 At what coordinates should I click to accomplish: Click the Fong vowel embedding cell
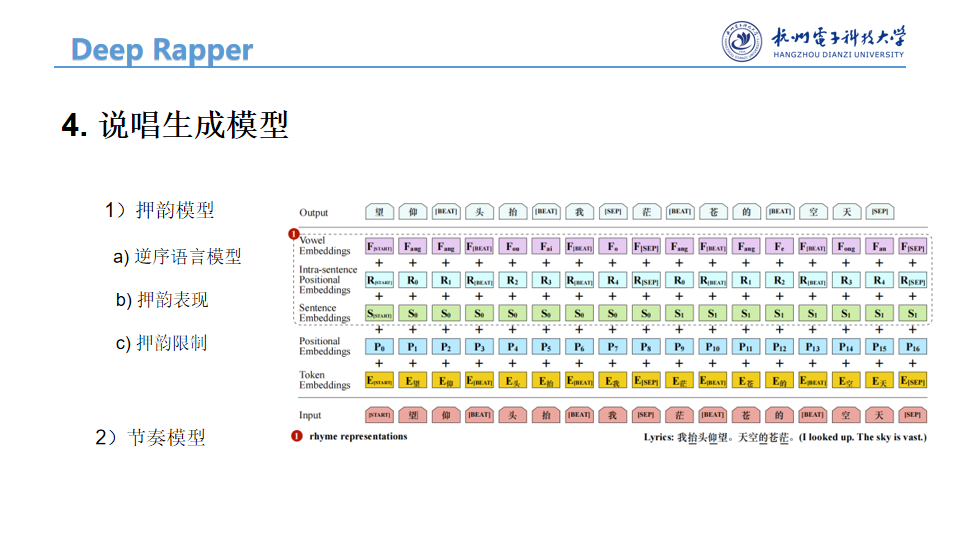[x=846, y=247]
